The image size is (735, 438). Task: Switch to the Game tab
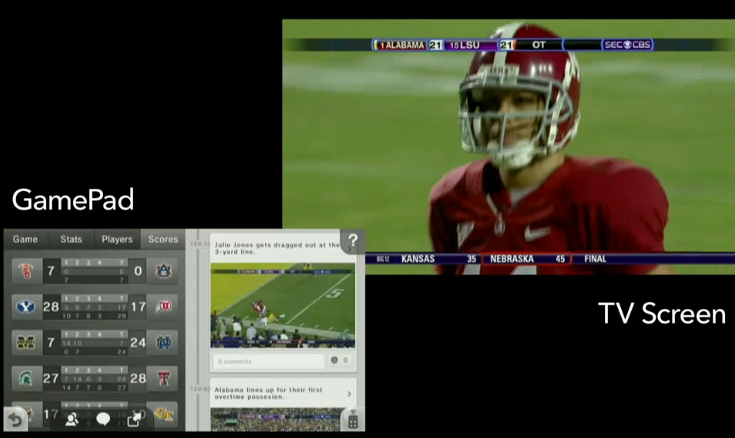point(25,240)
